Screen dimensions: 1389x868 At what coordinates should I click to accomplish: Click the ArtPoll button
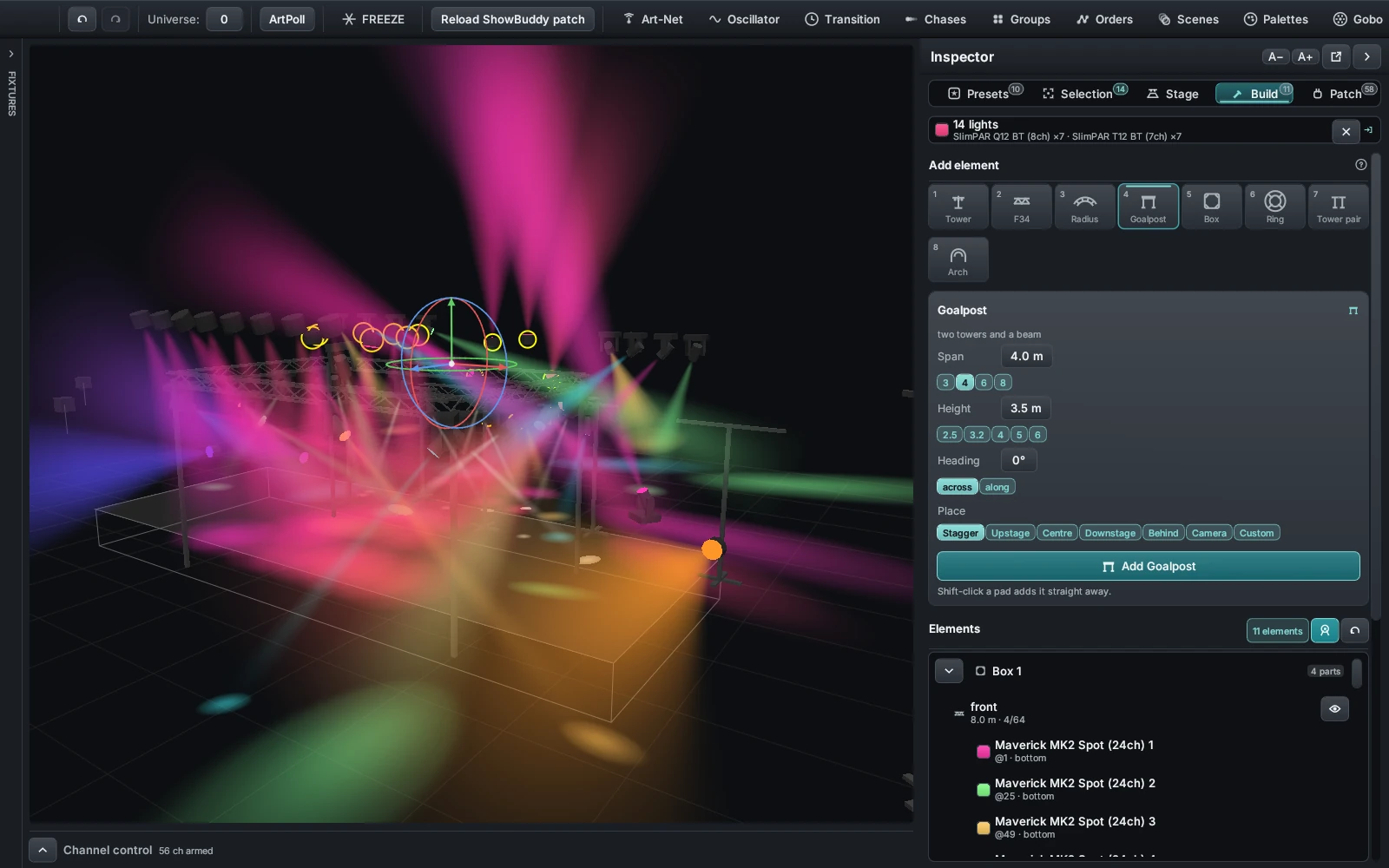286,19
